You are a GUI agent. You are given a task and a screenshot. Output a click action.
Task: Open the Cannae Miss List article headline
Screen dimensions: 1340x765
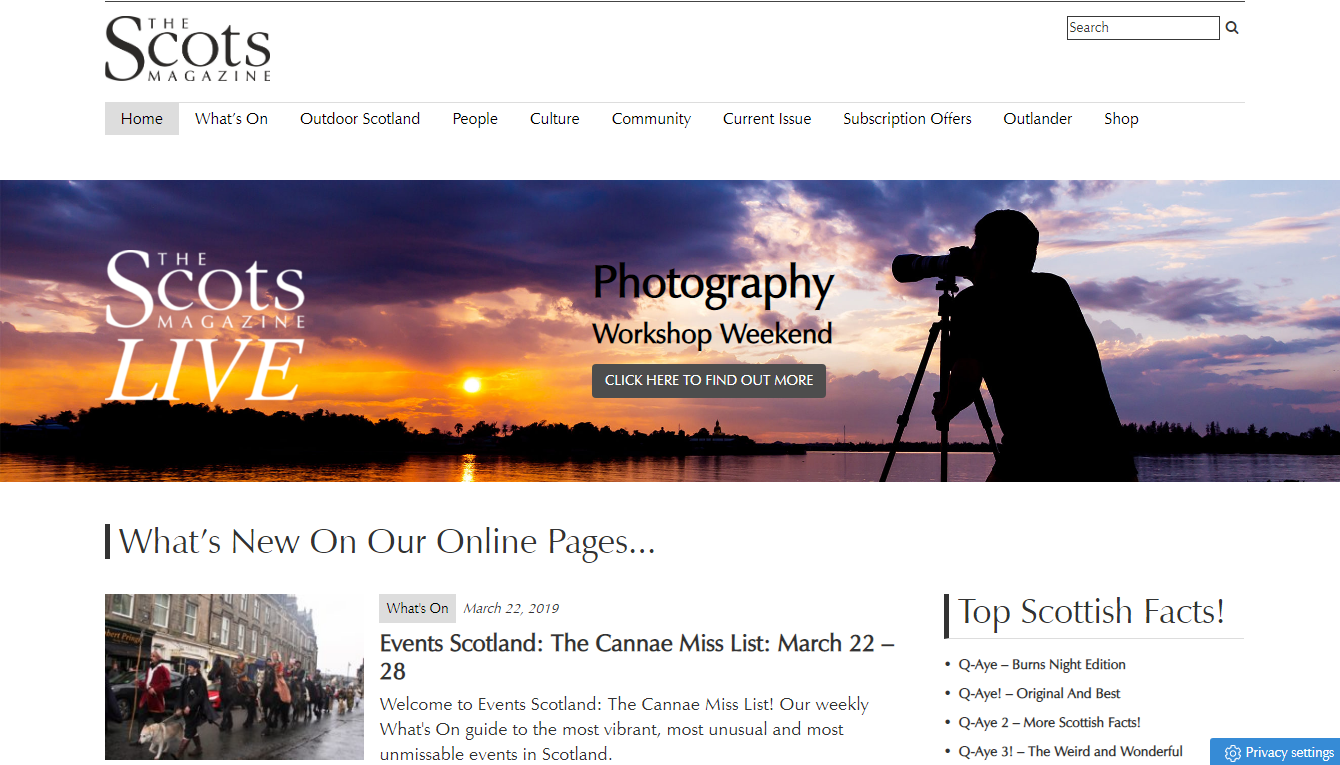637,657
